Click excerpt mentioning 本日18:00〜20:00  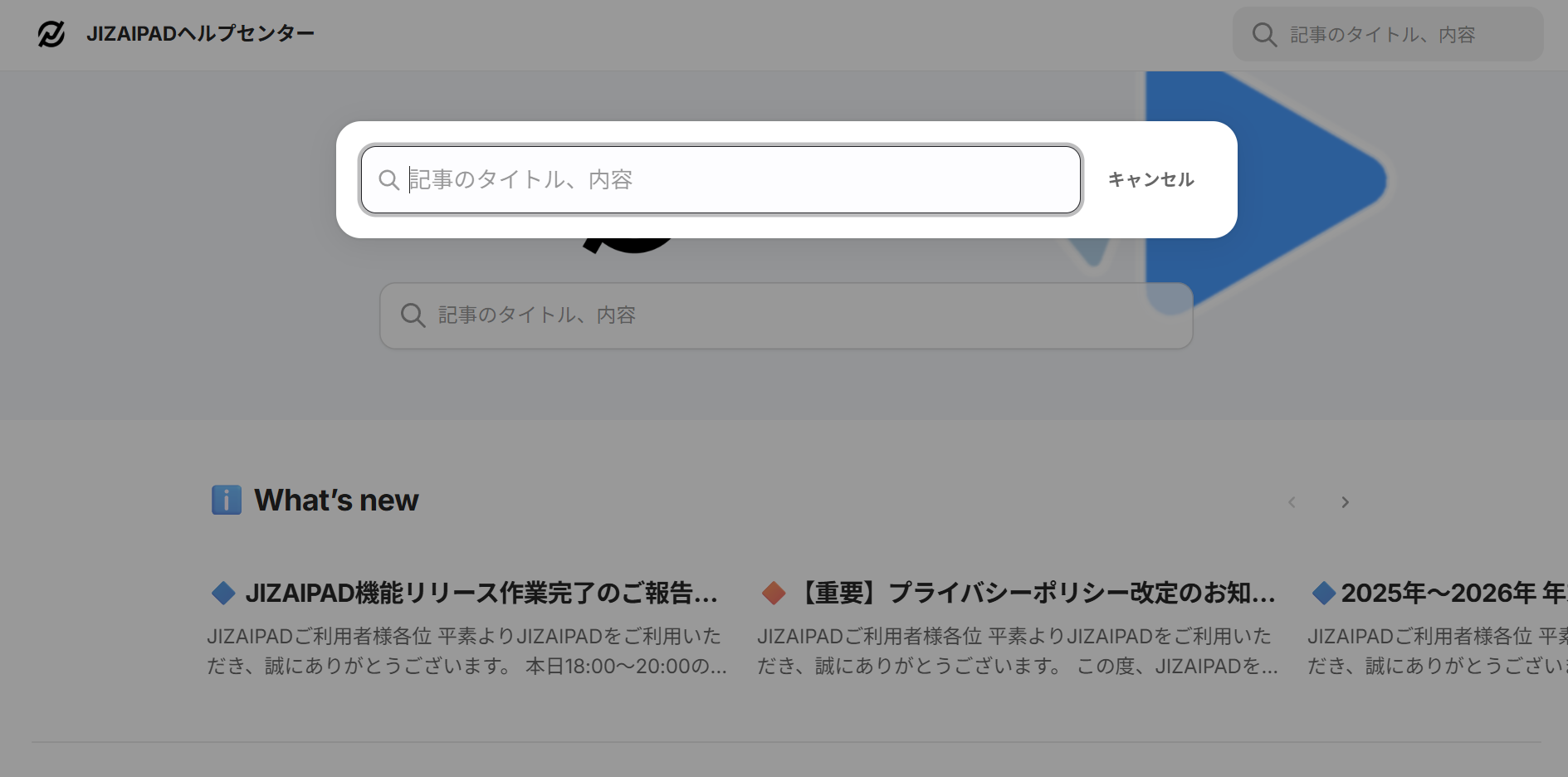coord(467,651)
